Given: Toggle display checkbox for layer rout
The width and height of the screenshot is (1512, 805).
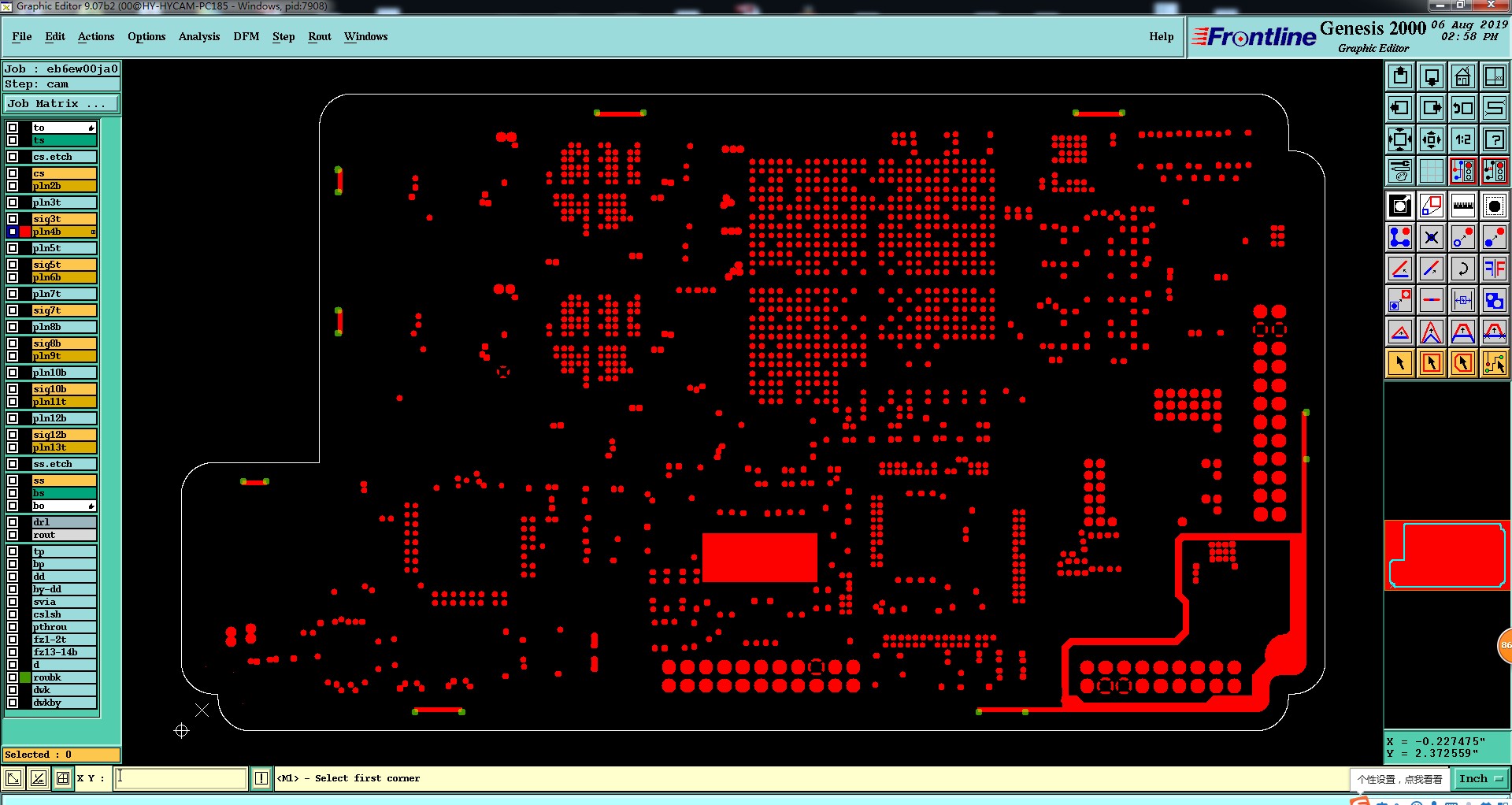Looking at the screenshot, I should click(13, 535).
